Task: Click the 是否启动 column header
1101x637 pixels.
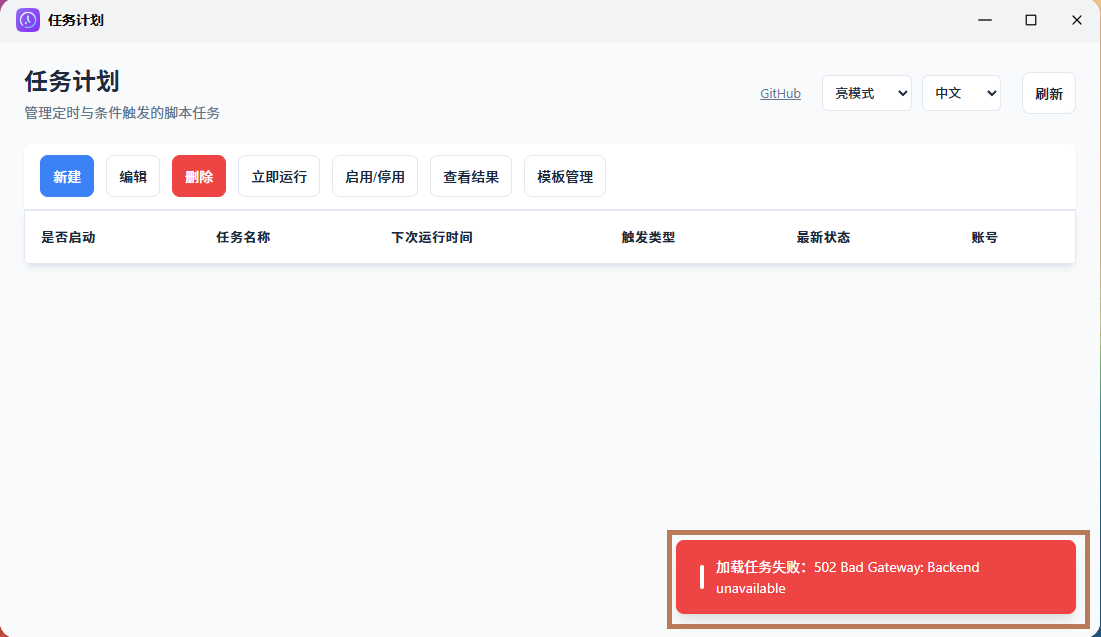Action: pyautogui.click(x=68, y=237)
